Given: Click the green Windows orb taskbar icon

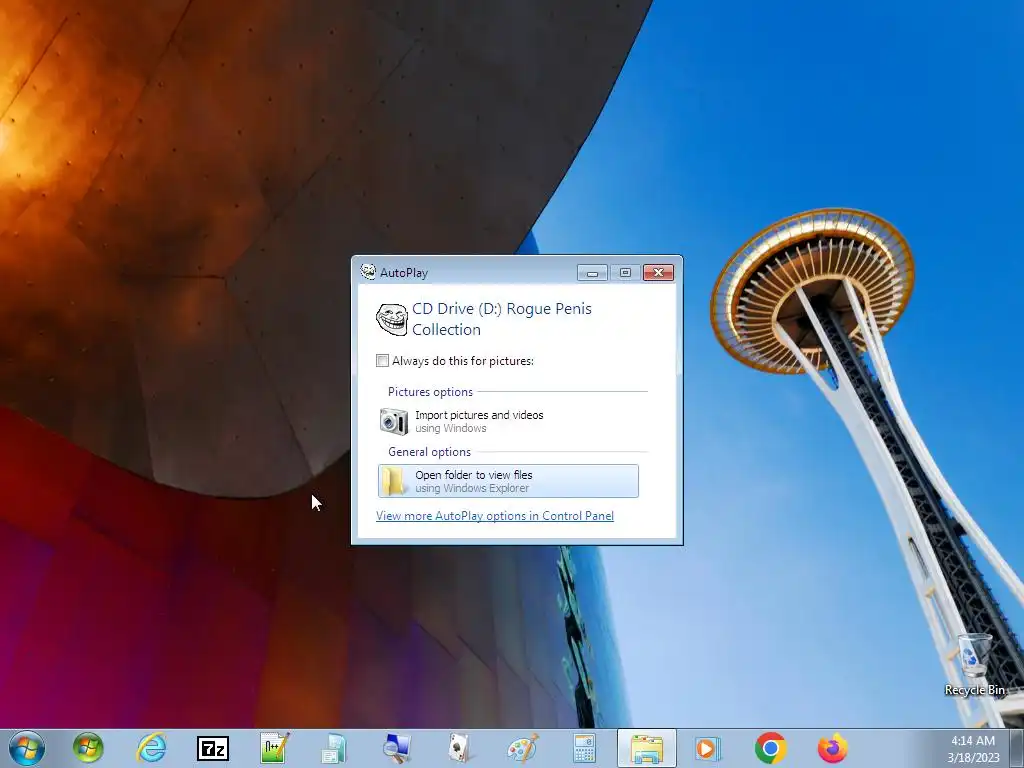Looking at the screenshot, I should click(x=88, y=748).
